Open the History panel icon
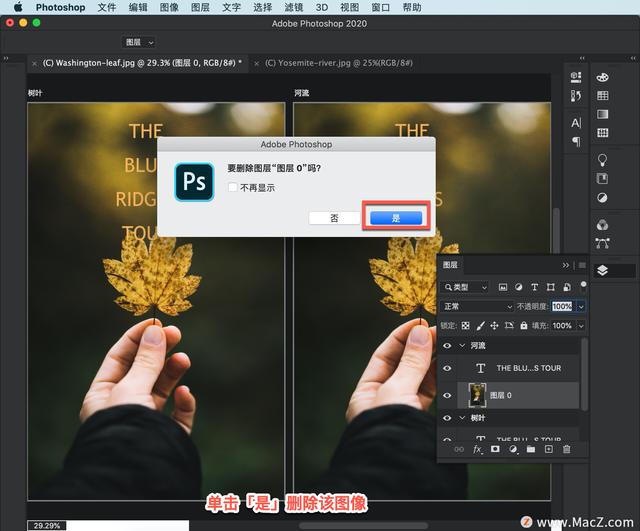 click(x=576, y=96)
